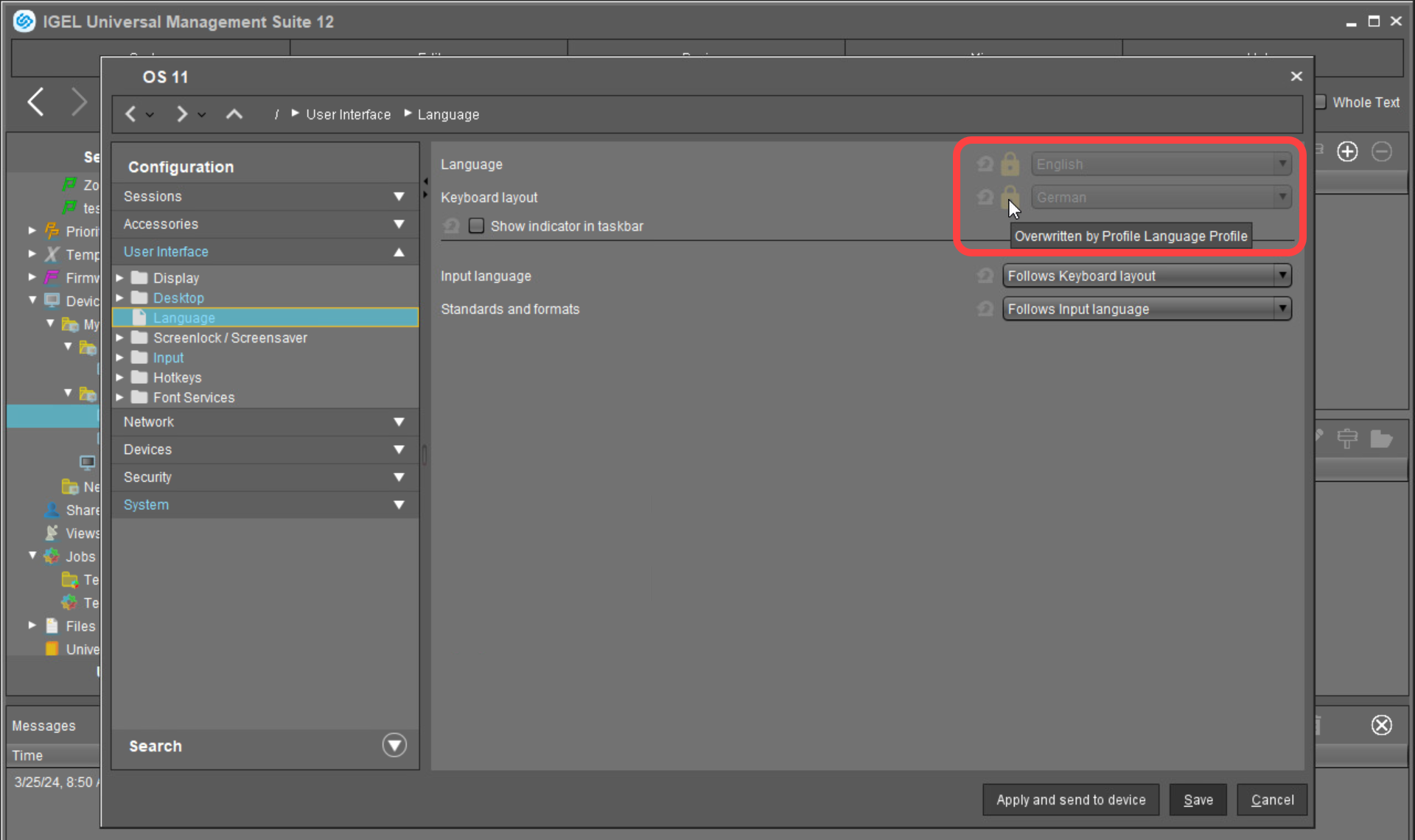The width and height of the screenshot is (1415, 840).
Task: Click the circled X icon in Messages panel
Action: 1381,725
